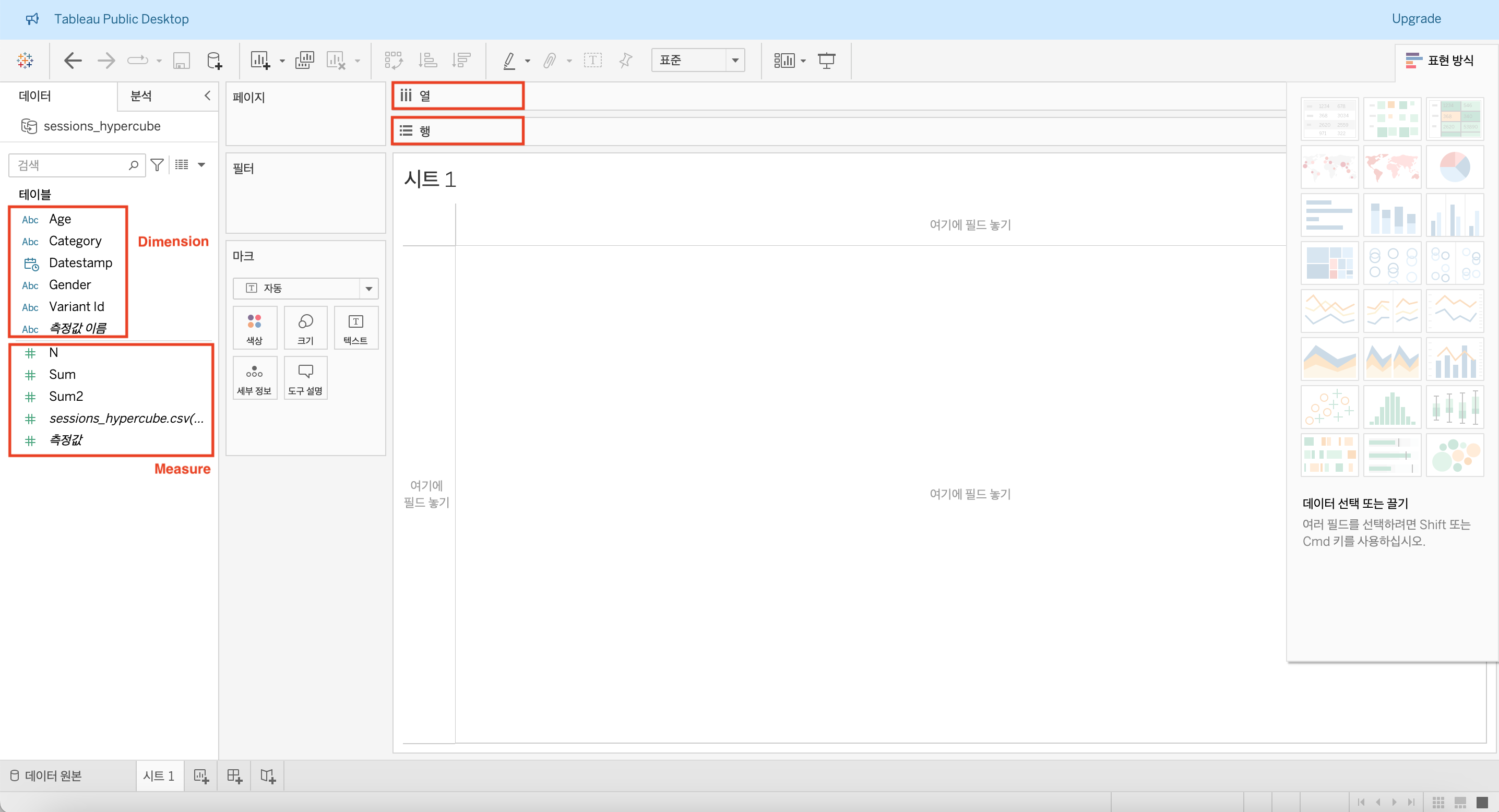Select the N measure field

click(54, 352)
